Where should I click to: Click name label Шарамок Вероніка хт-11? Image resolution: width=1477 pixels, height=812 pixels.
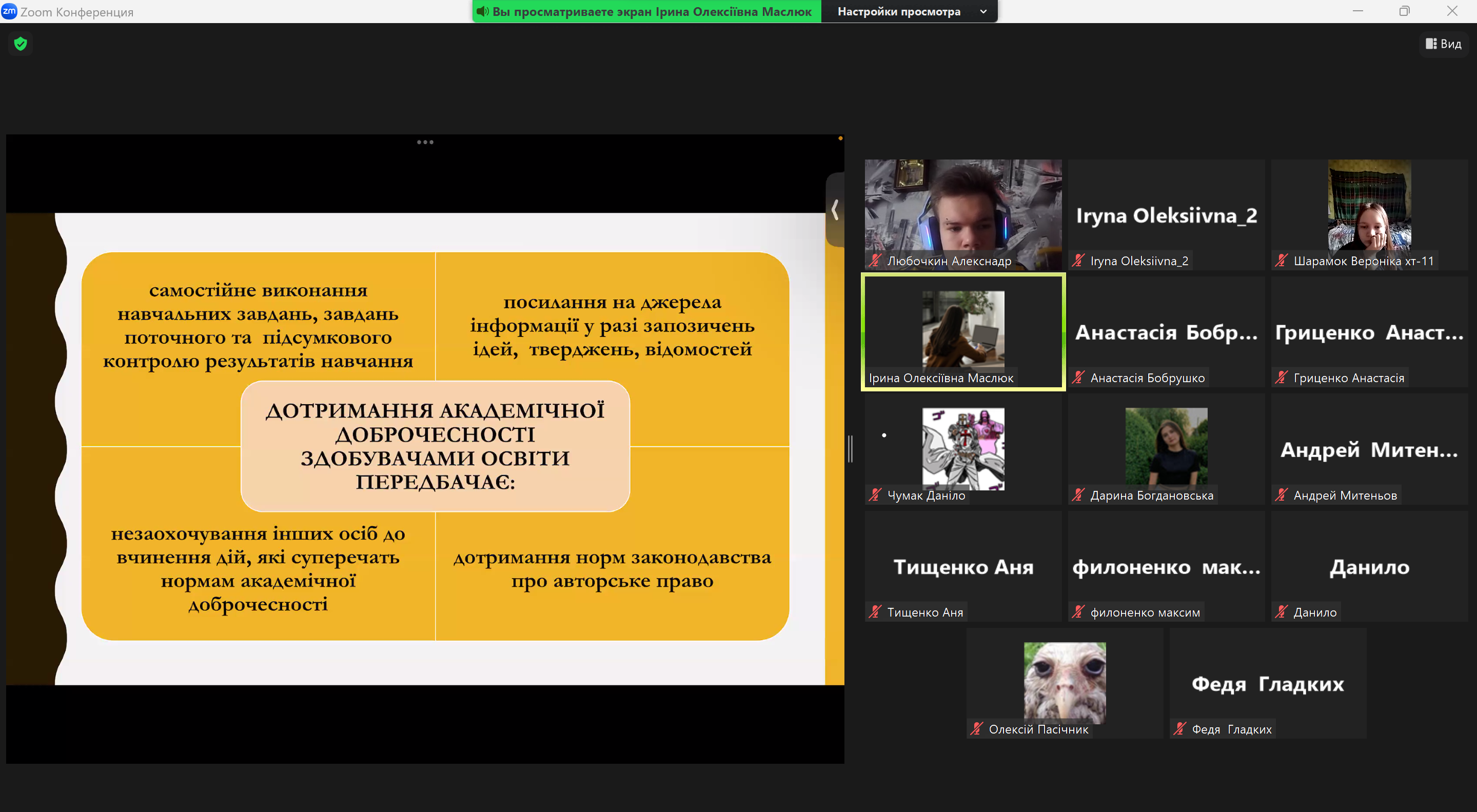pyautogui.click(x=1364, y=261)
